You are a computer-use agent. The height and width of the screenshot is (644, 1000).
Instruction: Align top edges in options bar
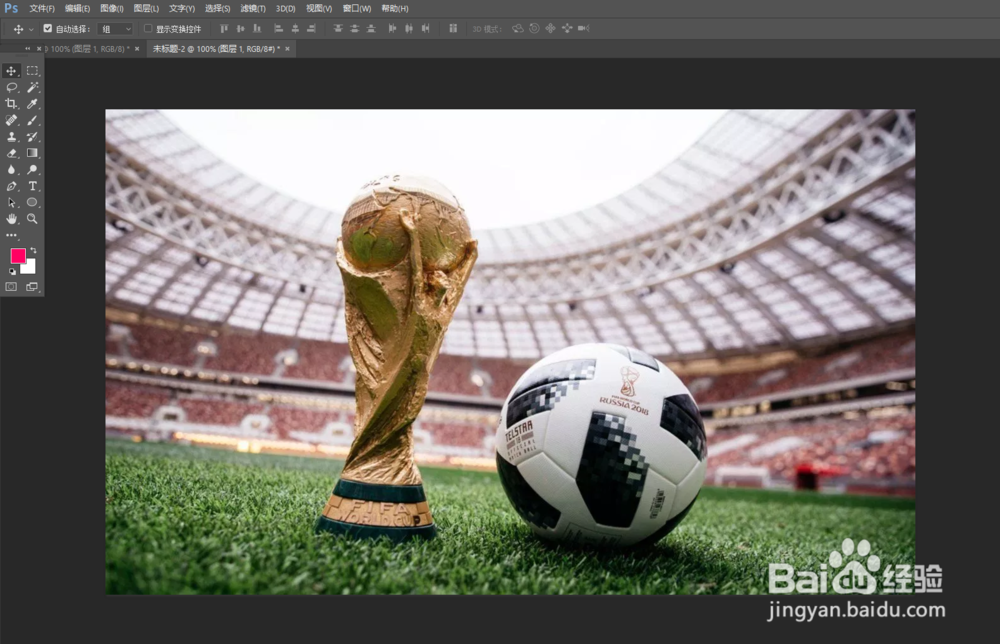(x=224, y=29)
